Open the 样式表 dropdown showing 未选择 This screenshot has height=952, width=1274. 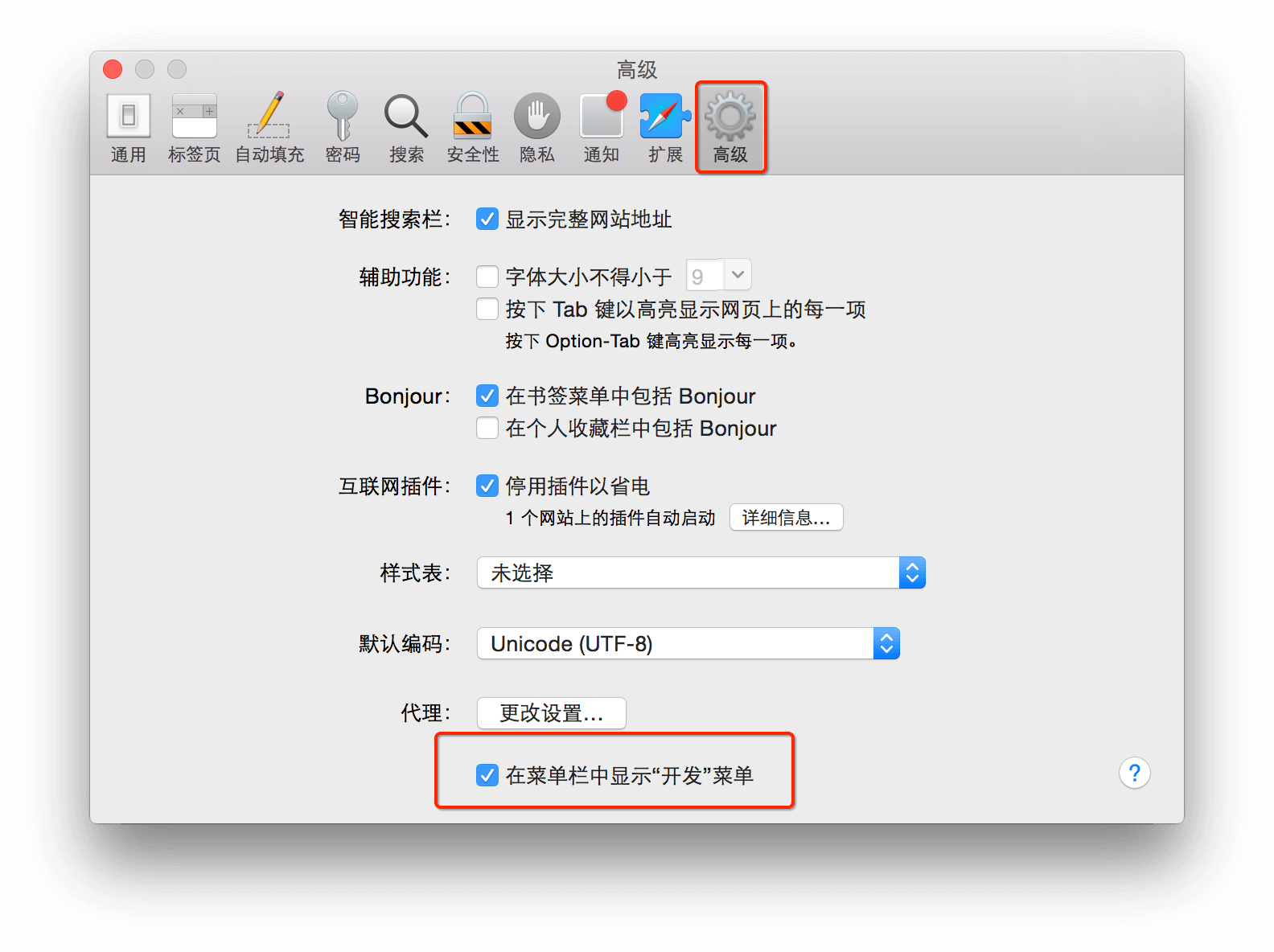point(701,572)
